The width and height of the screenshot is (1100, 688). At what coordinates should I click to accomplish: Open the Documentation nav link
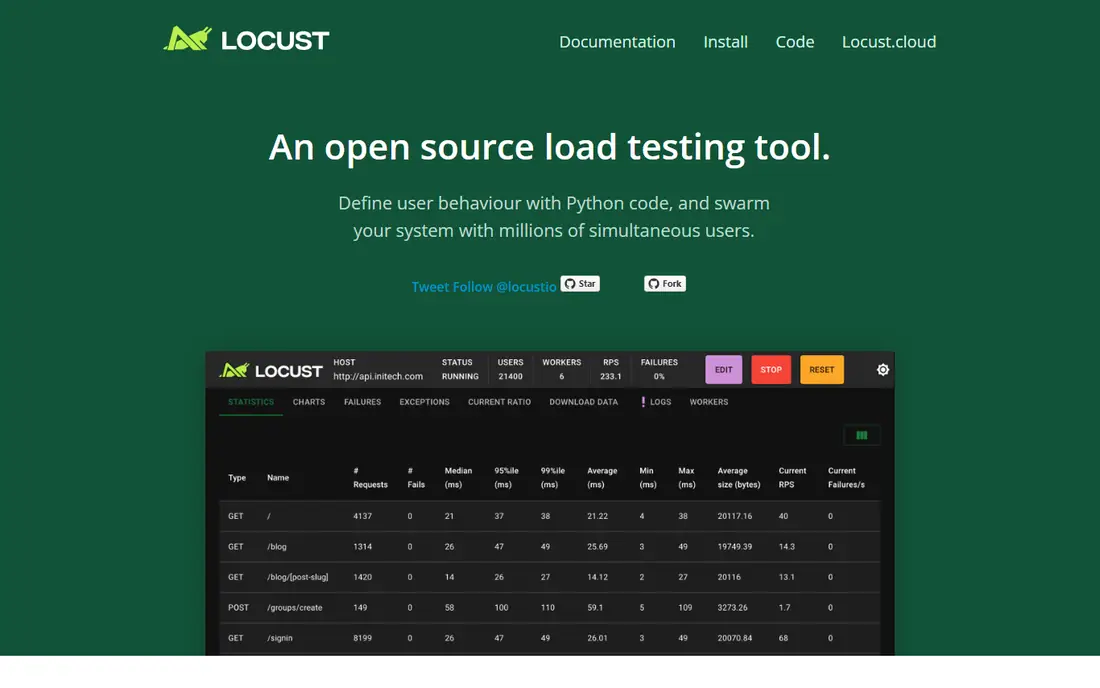617,42
